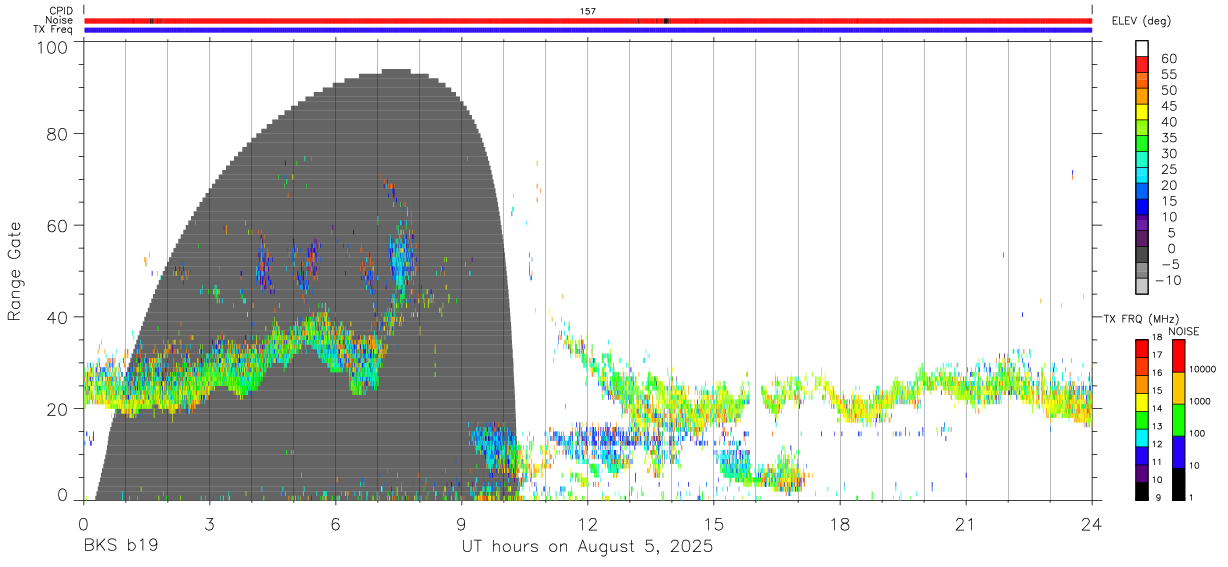Image resolution: width=1228 pixels, height=567 pixels.
Task: Click the light gray bottom elevation cell above -10
Action: (x=1142, y=287)
